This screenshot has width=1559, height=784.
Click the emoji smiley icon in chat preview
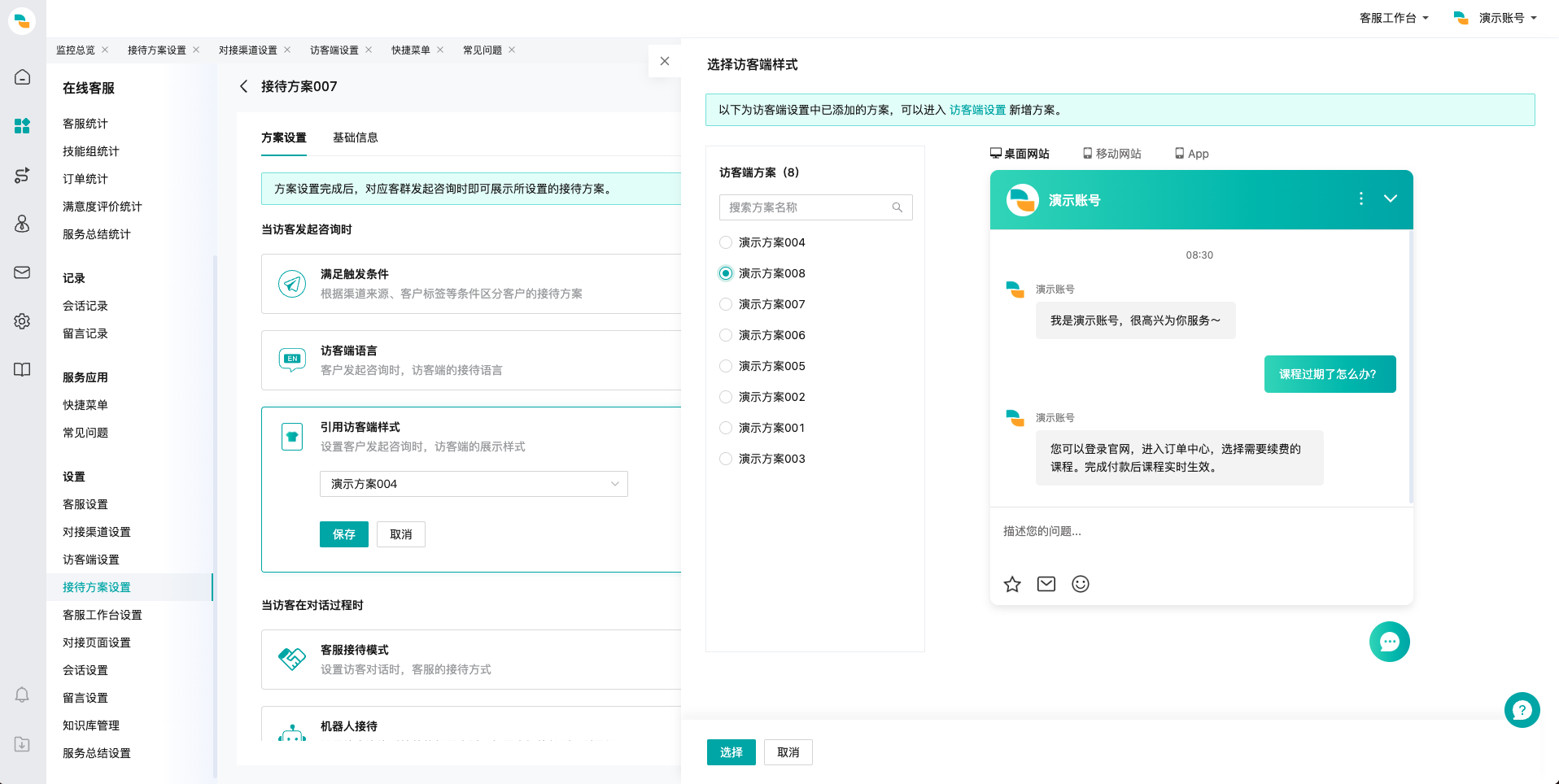[1081, 584]
